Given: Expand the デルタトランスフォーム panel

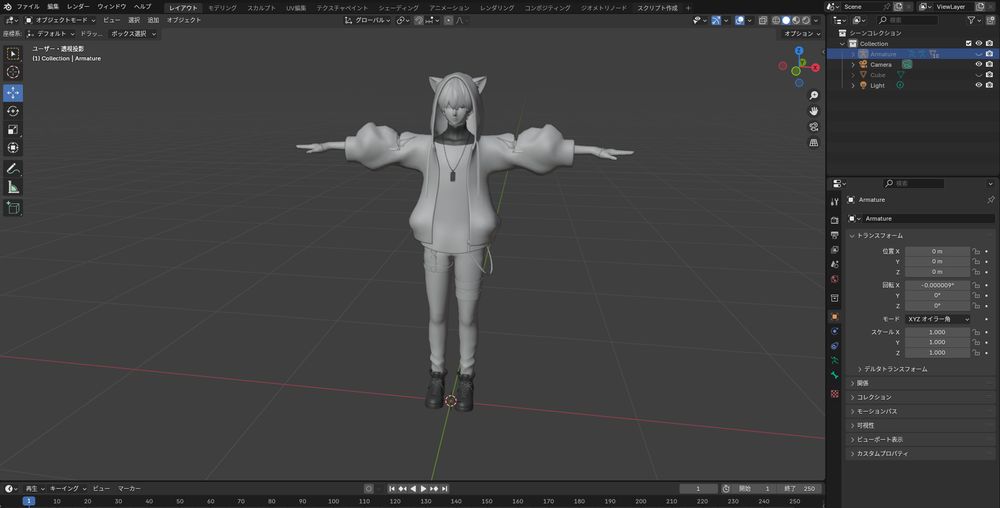Looking at the screenshot, I should coord(893,369).
